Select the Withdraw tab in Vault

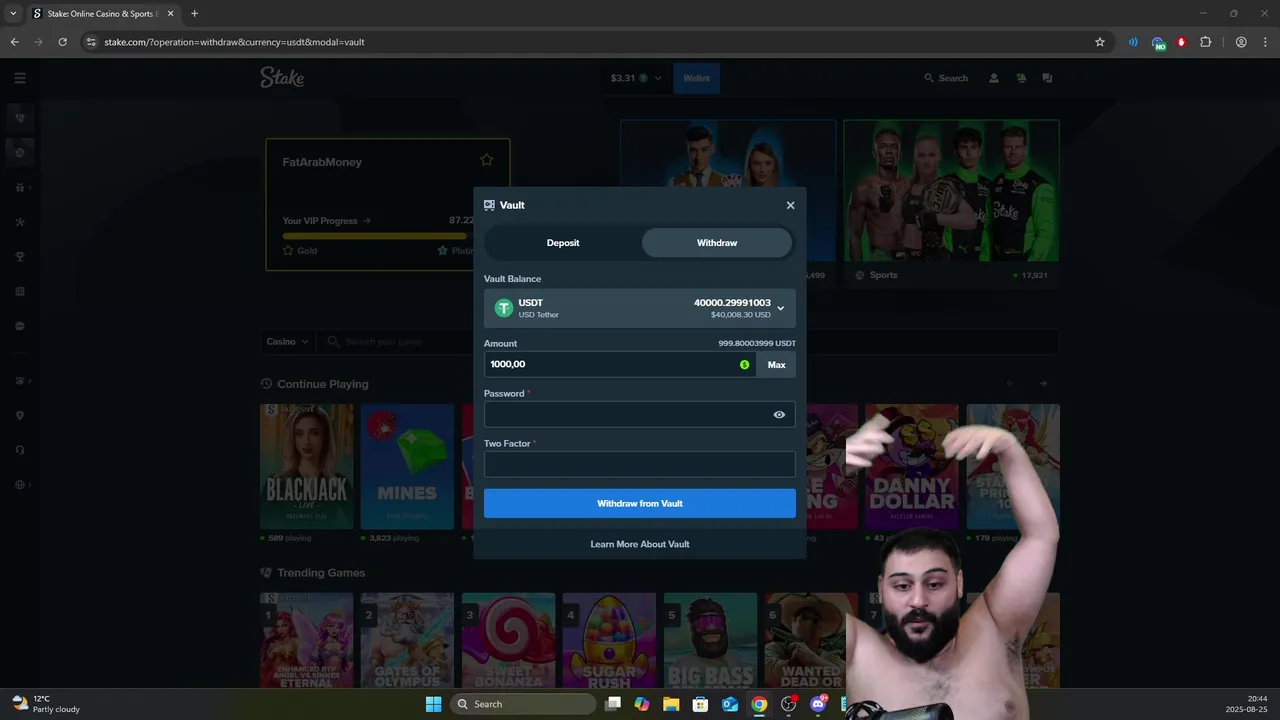pyautogui.click(x=717, y=243)
